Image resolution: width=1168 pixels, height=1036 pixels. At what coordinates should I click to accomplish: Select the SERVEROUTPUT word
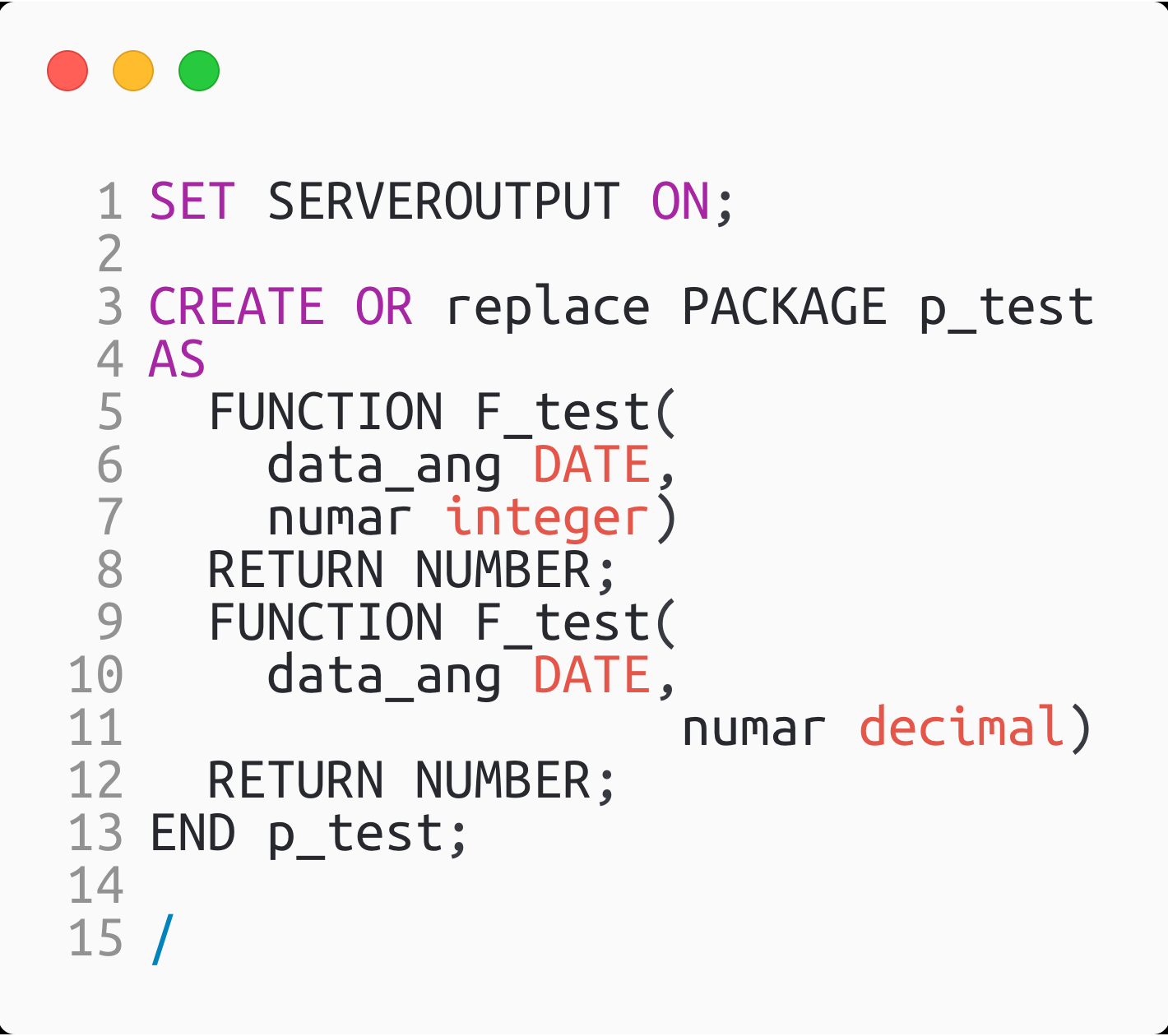click(443, 202)
